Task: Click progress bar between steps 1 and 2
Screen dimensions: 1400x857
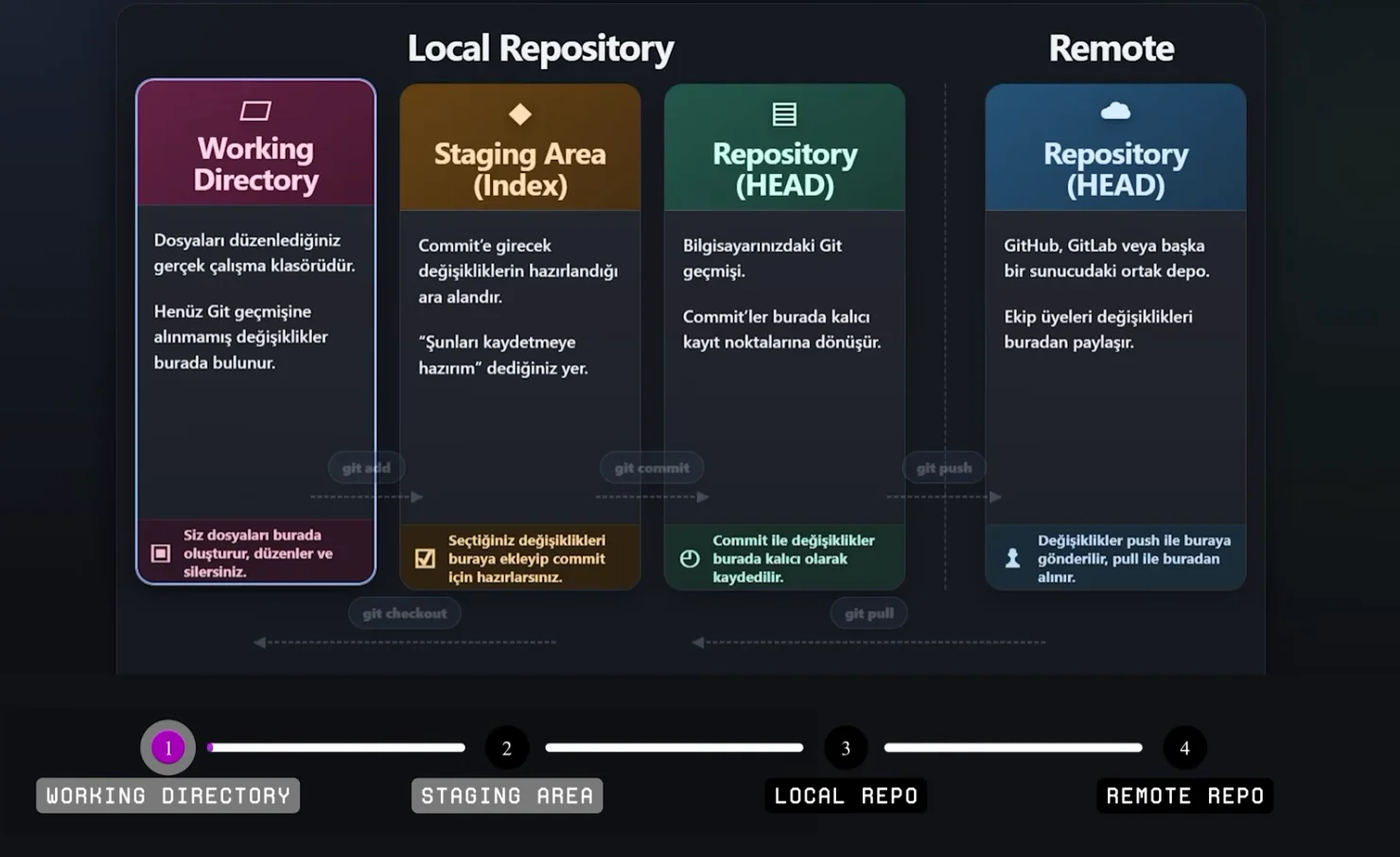Action: [337, 747]
